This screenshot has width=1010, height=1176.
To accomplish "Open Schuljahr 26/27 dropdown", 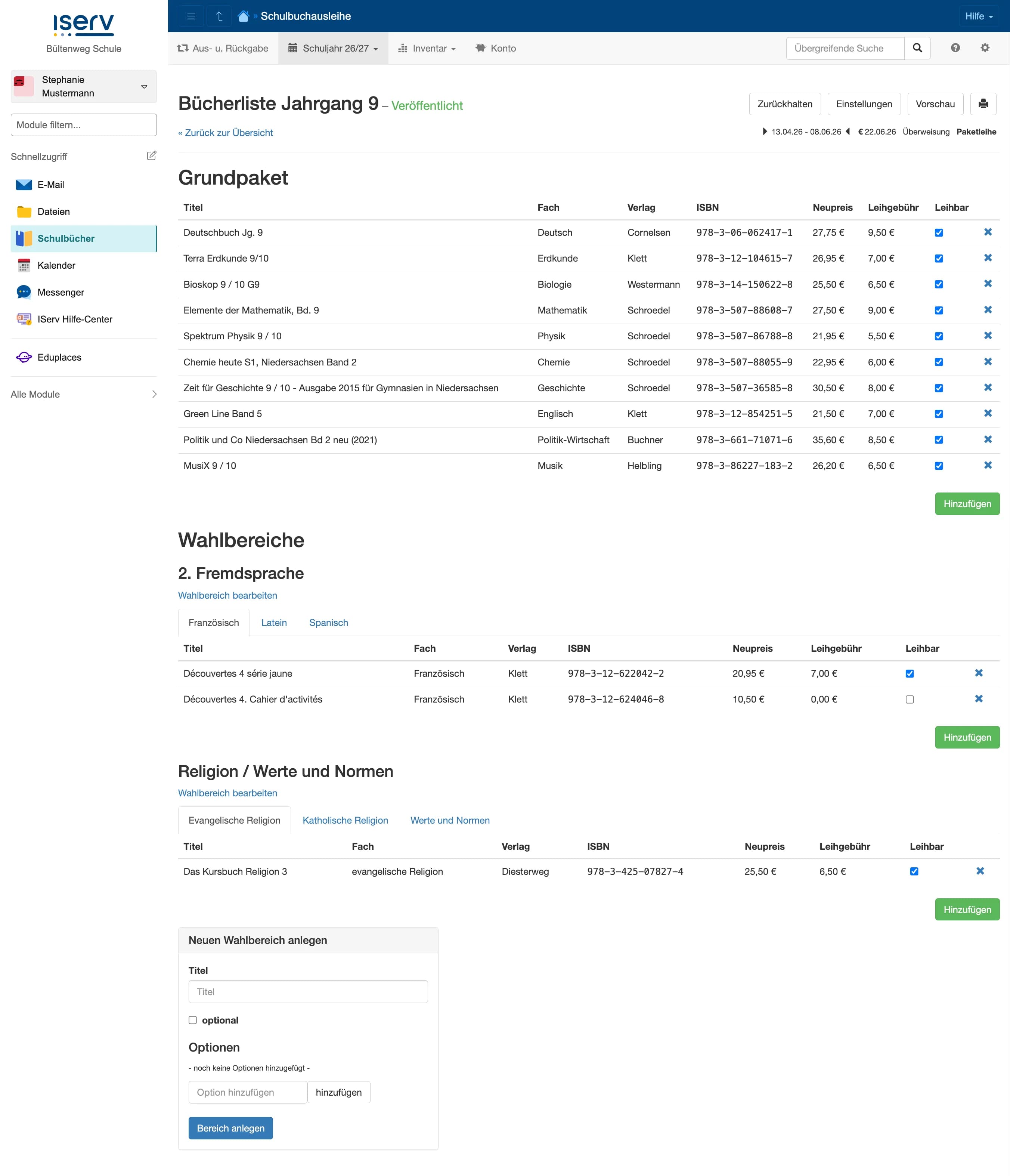I will [x=333, y=48].
